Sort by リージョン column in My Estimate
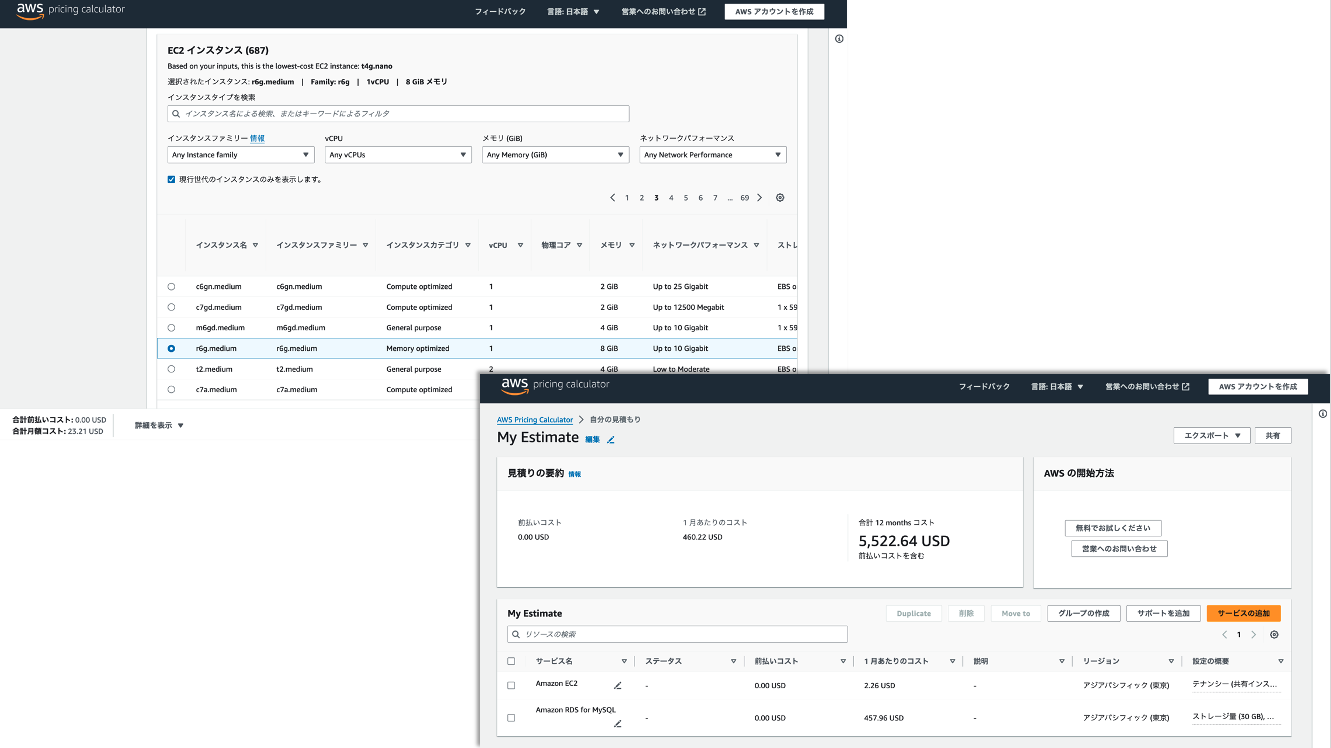1331x748 pixels. (x=1171, y=661)
